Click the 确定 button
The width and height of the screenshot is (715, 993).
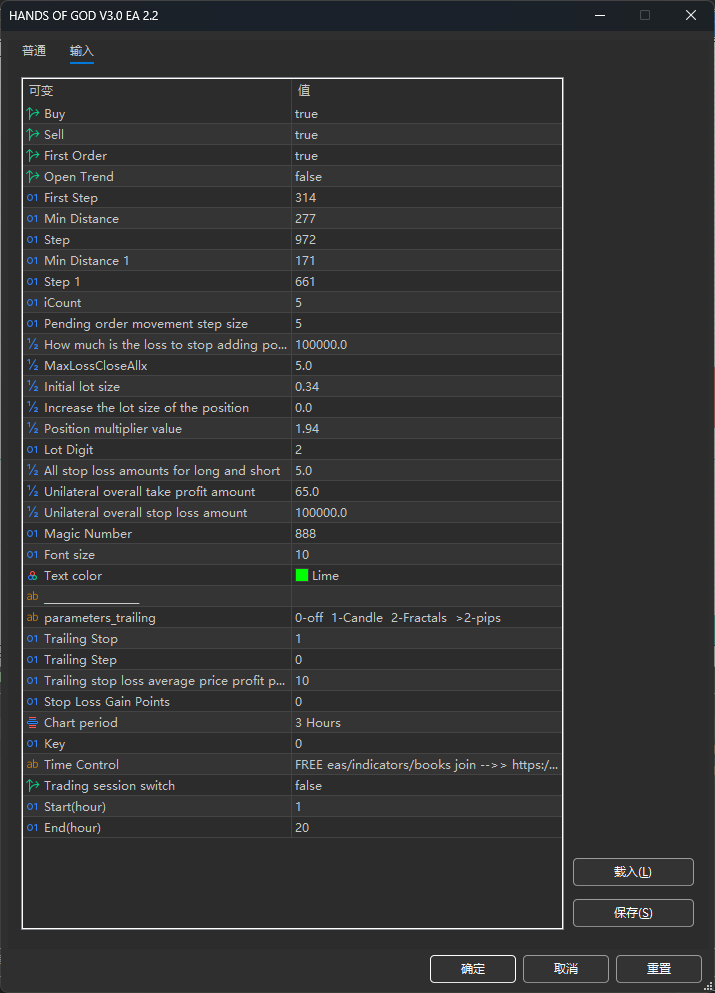click(472, 969)
